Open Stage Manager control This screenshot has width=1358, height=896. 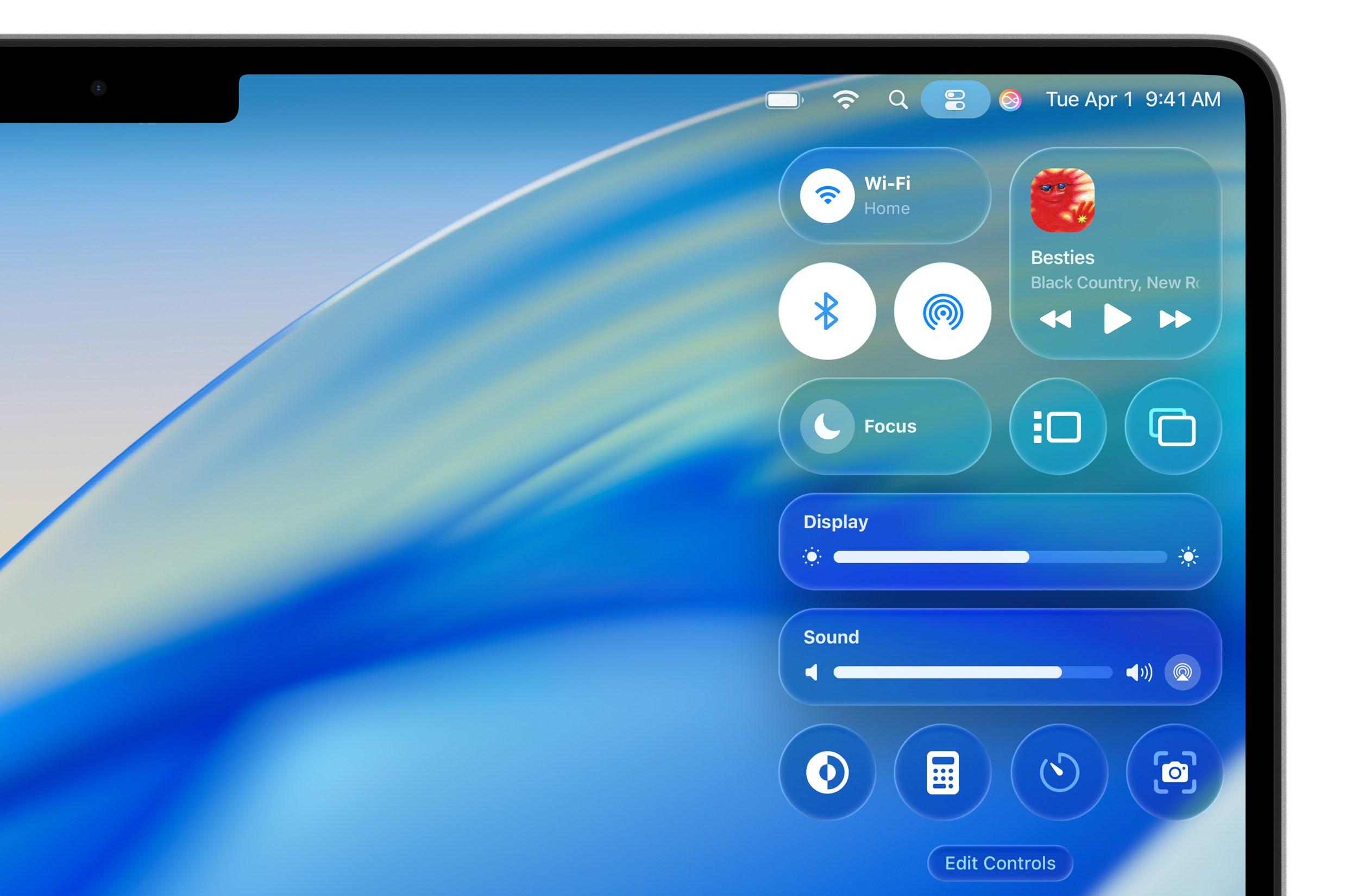(1058, 426)
